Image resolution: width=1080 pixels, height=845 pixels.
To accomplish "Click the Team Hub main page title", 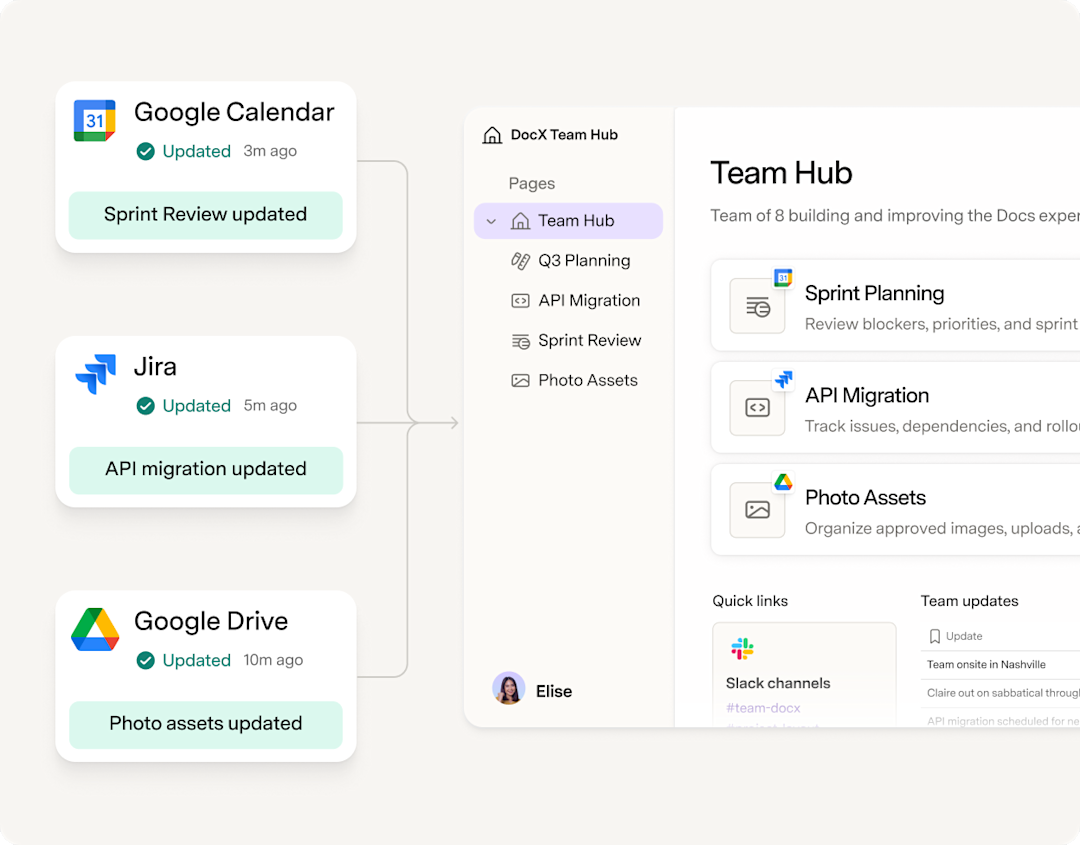I will click(781, 173).
